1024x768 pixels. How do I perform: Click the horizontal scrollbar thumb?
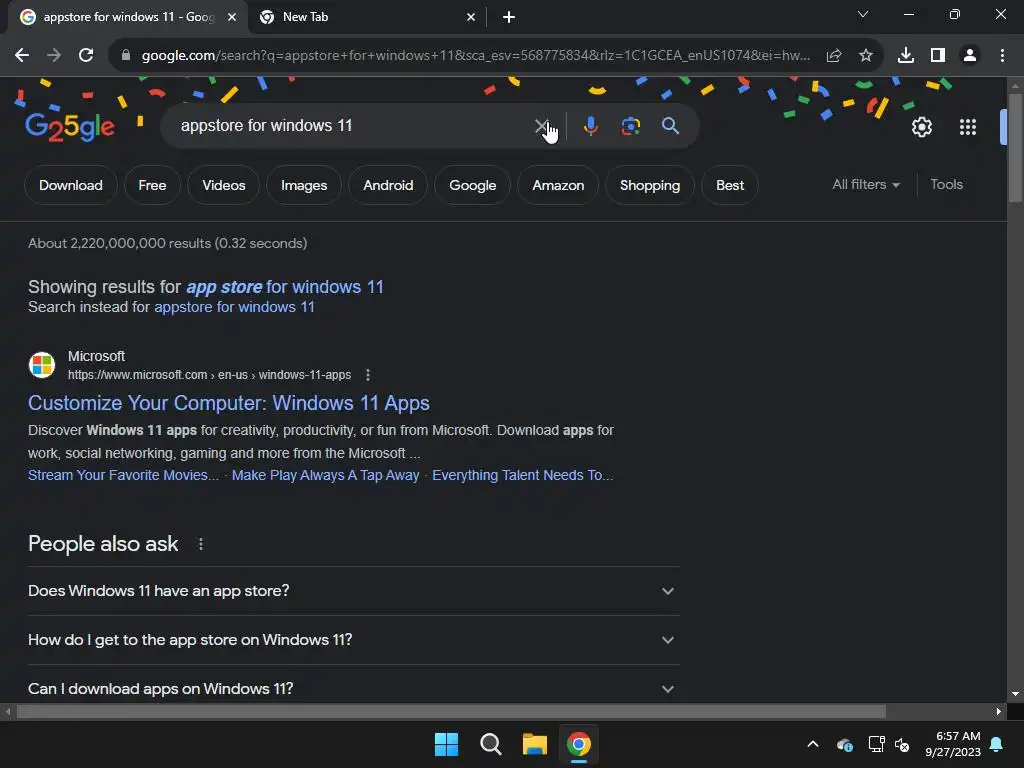[451, 711]
